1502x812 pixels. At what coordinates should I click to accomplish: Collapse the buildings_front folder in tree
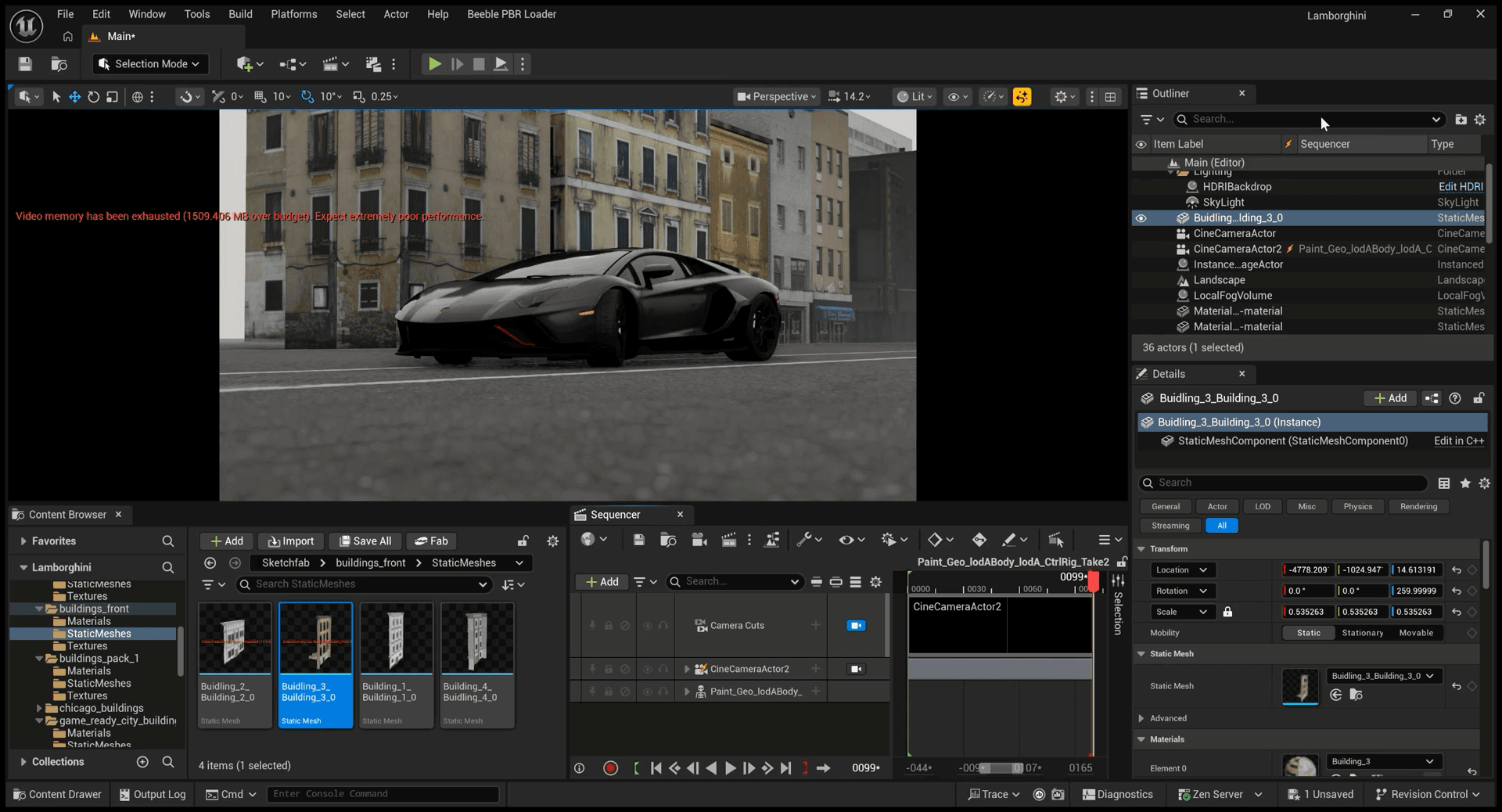pyautogui.click(x=39, y=609)
